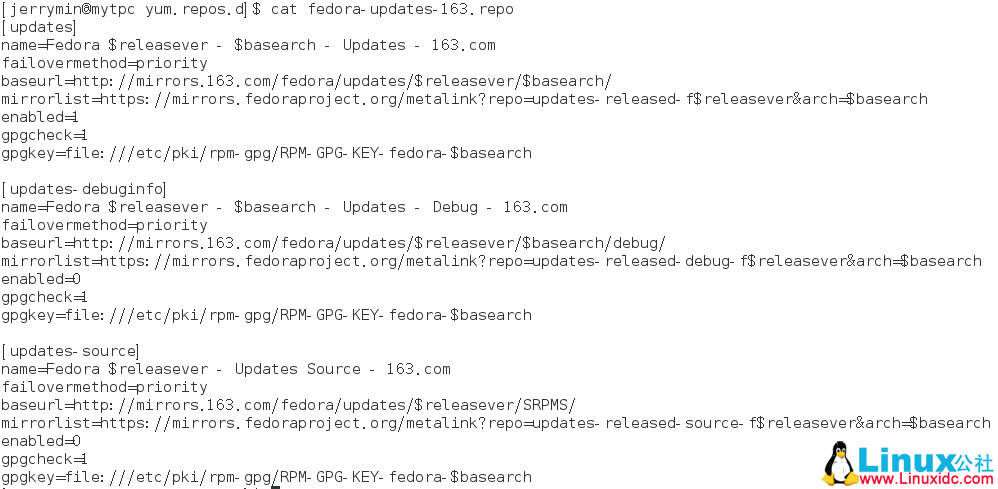Viewport: 998px width, 489px height.
Task: Click the terminal cursor block at bottom
Action: [x=276, y=487]
